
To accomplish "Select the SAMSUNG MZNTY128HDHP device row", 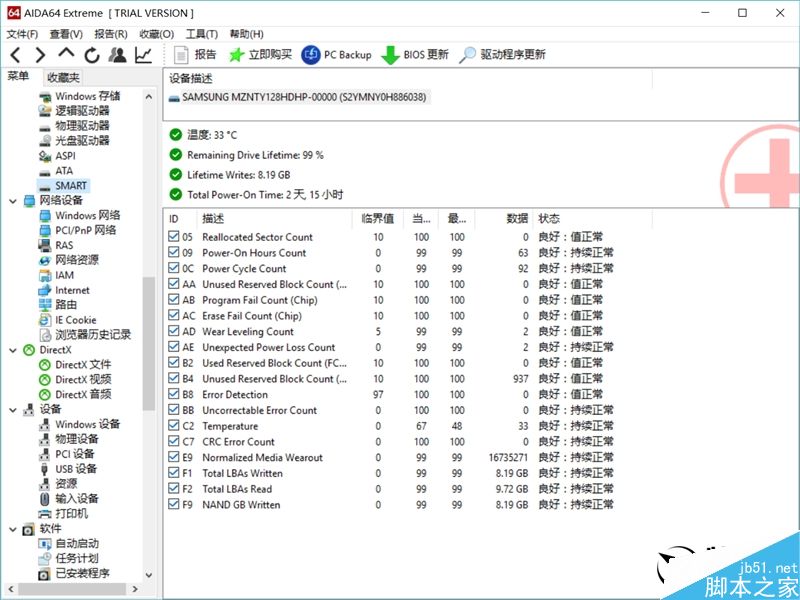I will pos(299,97).
